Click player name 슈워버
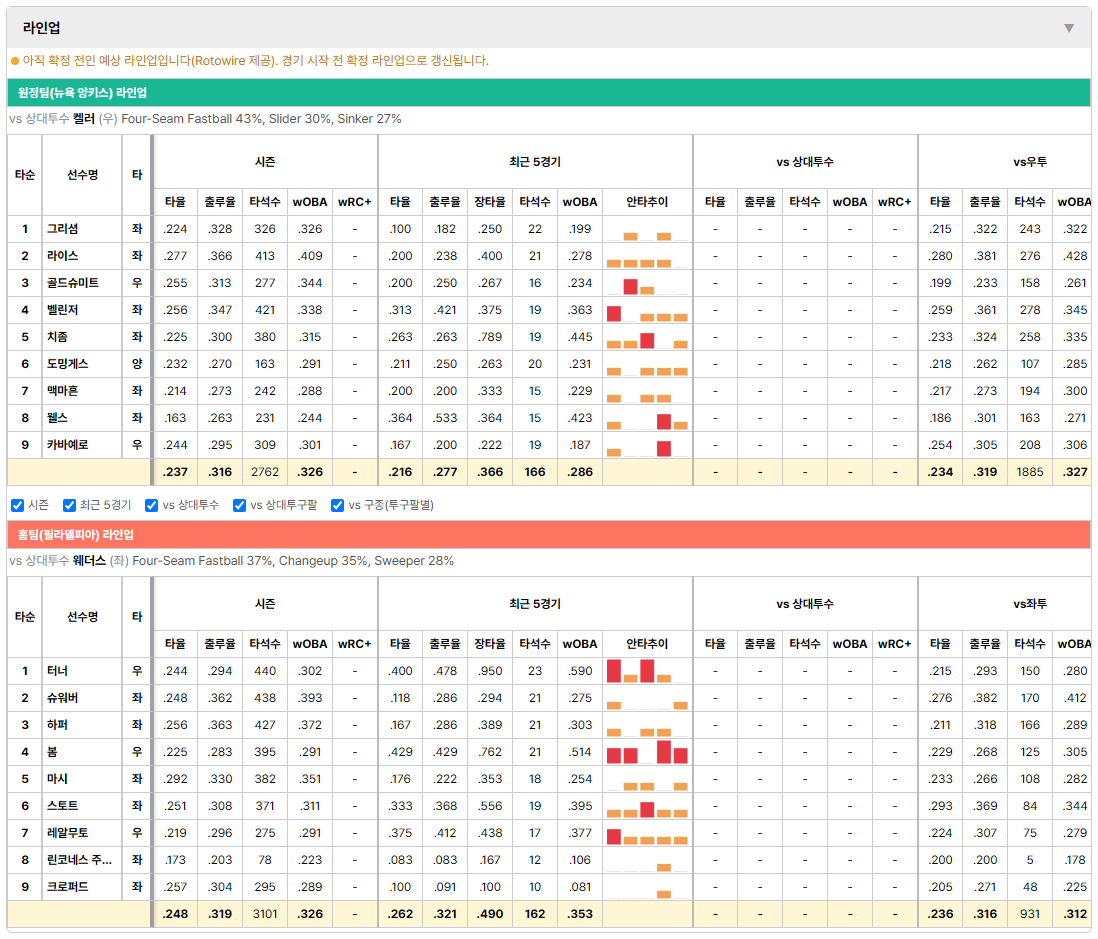Screen dimensions: 1098x939 point(63,698)
